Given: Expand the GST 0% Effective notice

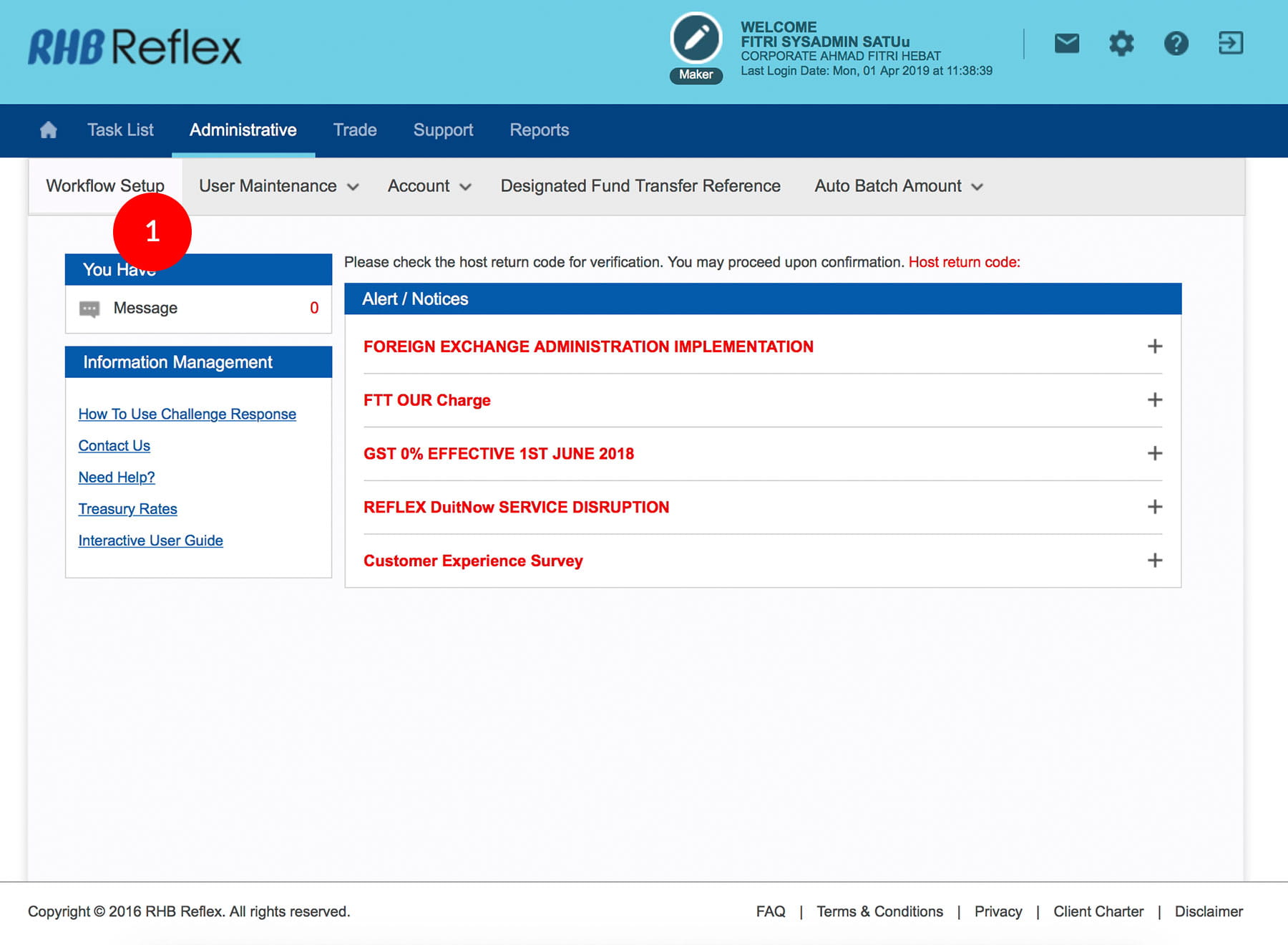Looking at the screenshot, I should [1154, 453].
